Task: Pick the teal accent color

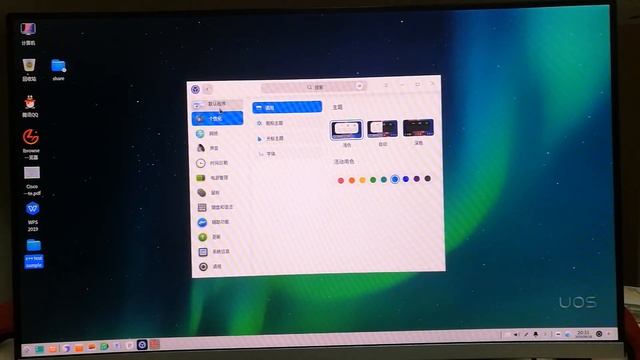Action: (x=384, y=180)
